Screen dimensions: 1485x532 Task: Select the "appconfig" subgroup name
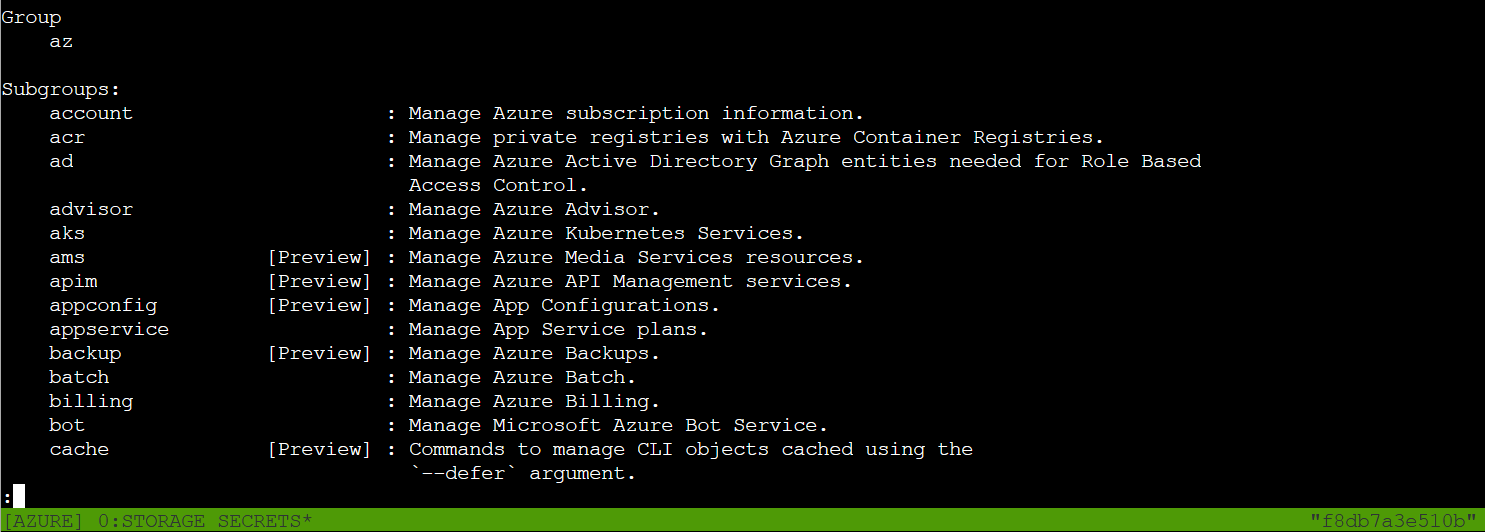[103, 306]
